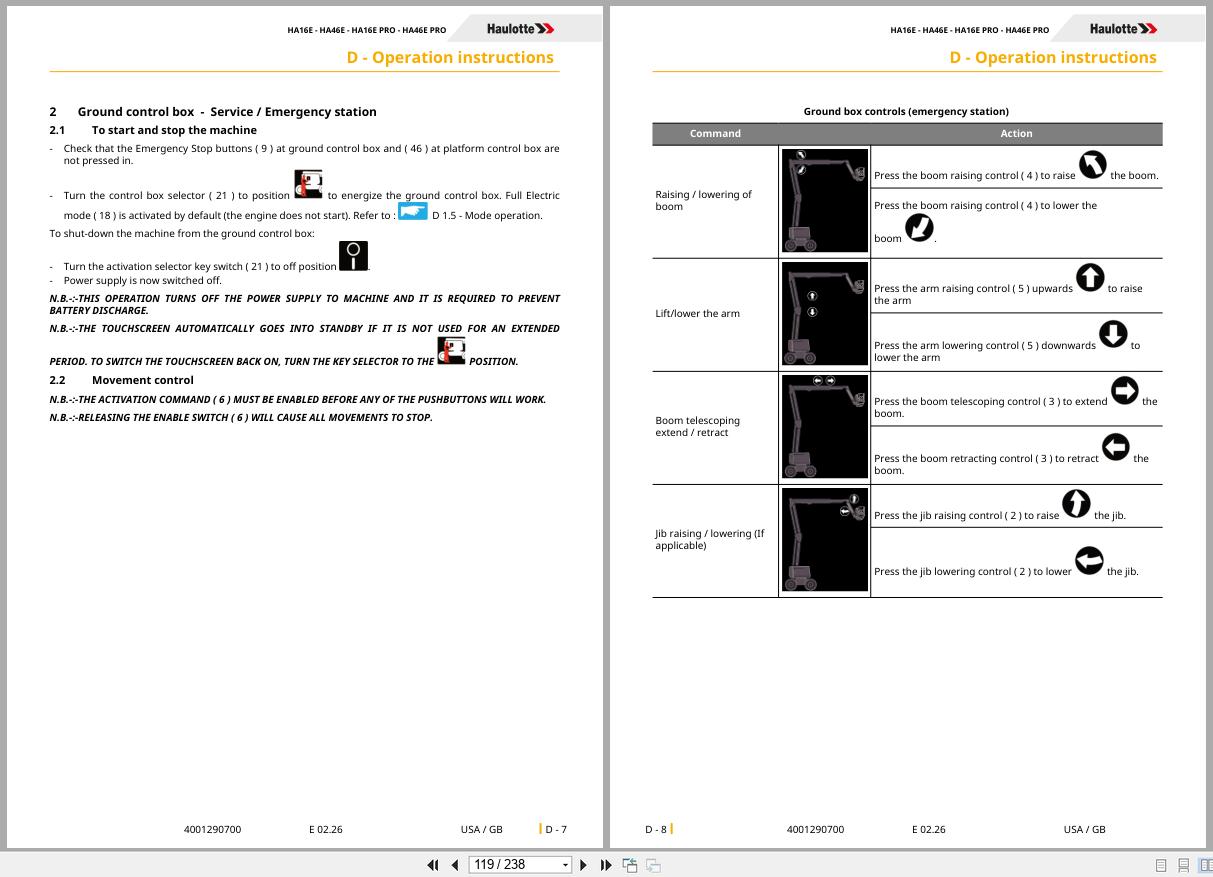Click the left page 'D - Operation instructions' title

point(450,57)
